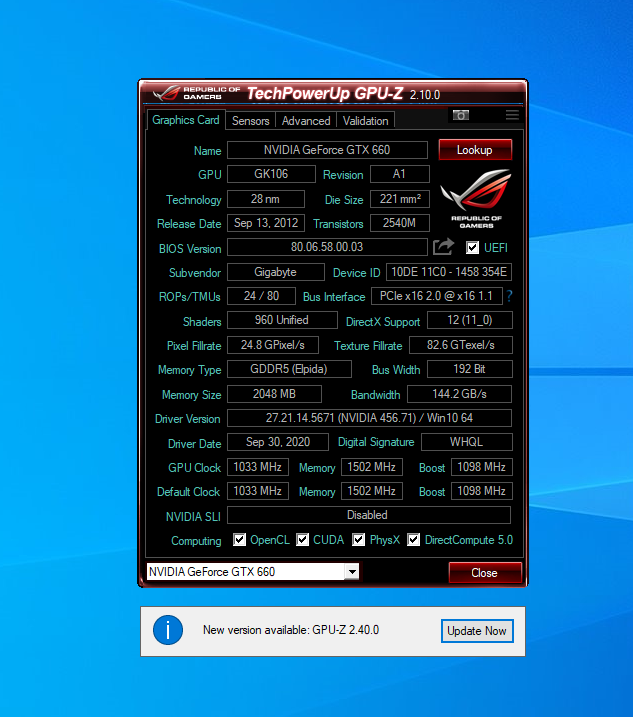Click the blue info icon in update notice
Viewport: 633px width, 717px height.
point(168,630)
